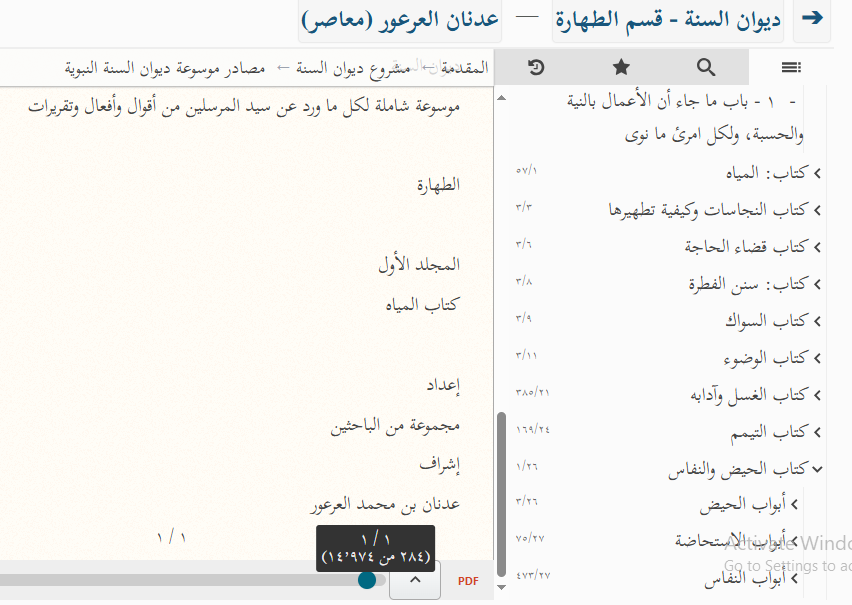The height and width of the screenshot is (605, 852).
Task: Select tree item كتاب الوضوء
Action: point(766,358)
